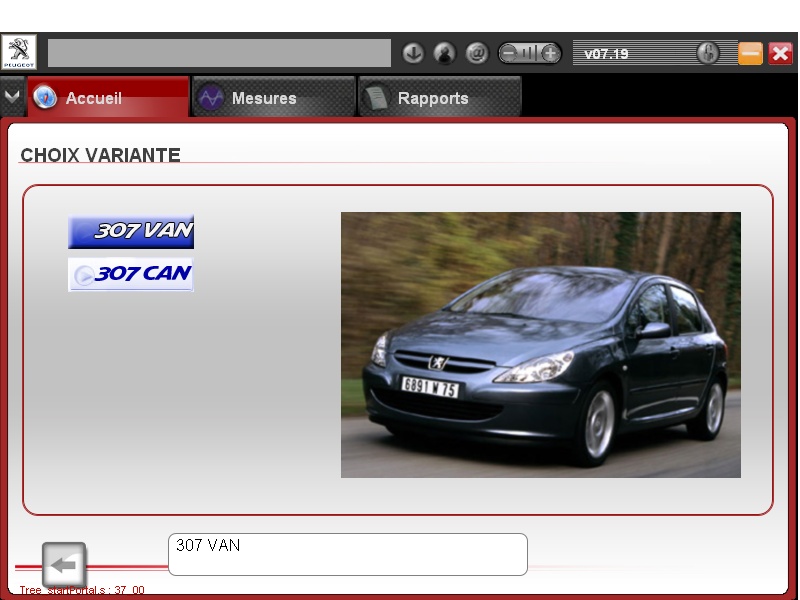Click the @ online contact icon
Image resolution: width=800 pixels, height=600 pixels.
[477, 53]
